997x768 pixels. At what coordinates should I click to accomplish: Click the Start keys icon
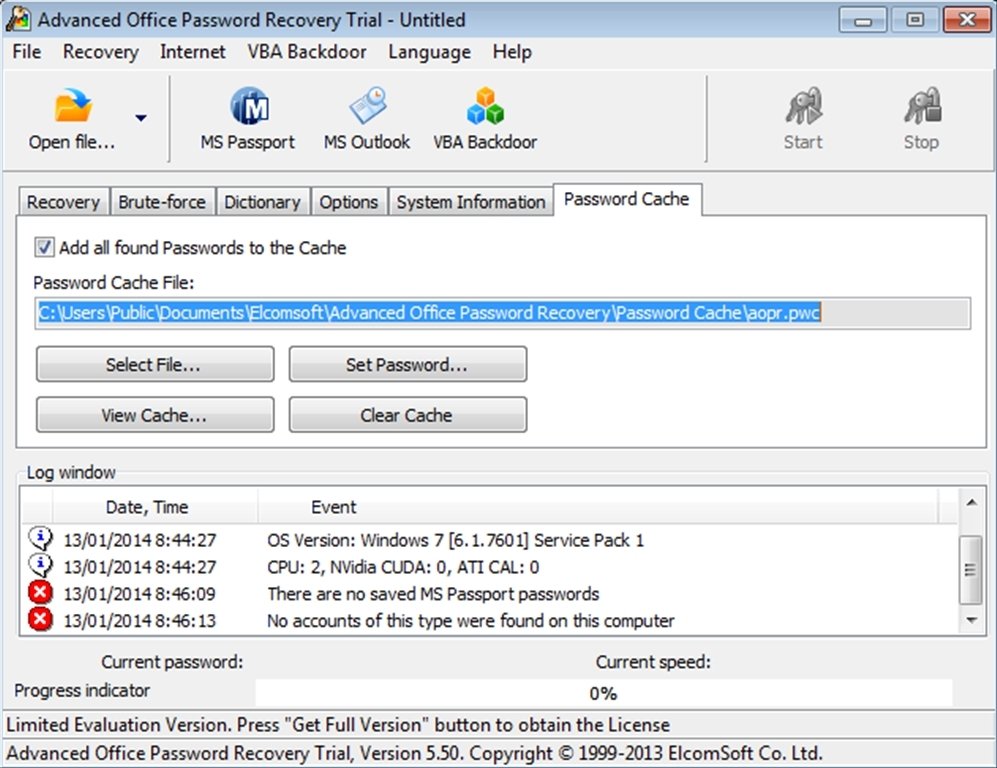click(x=804, y=106)
